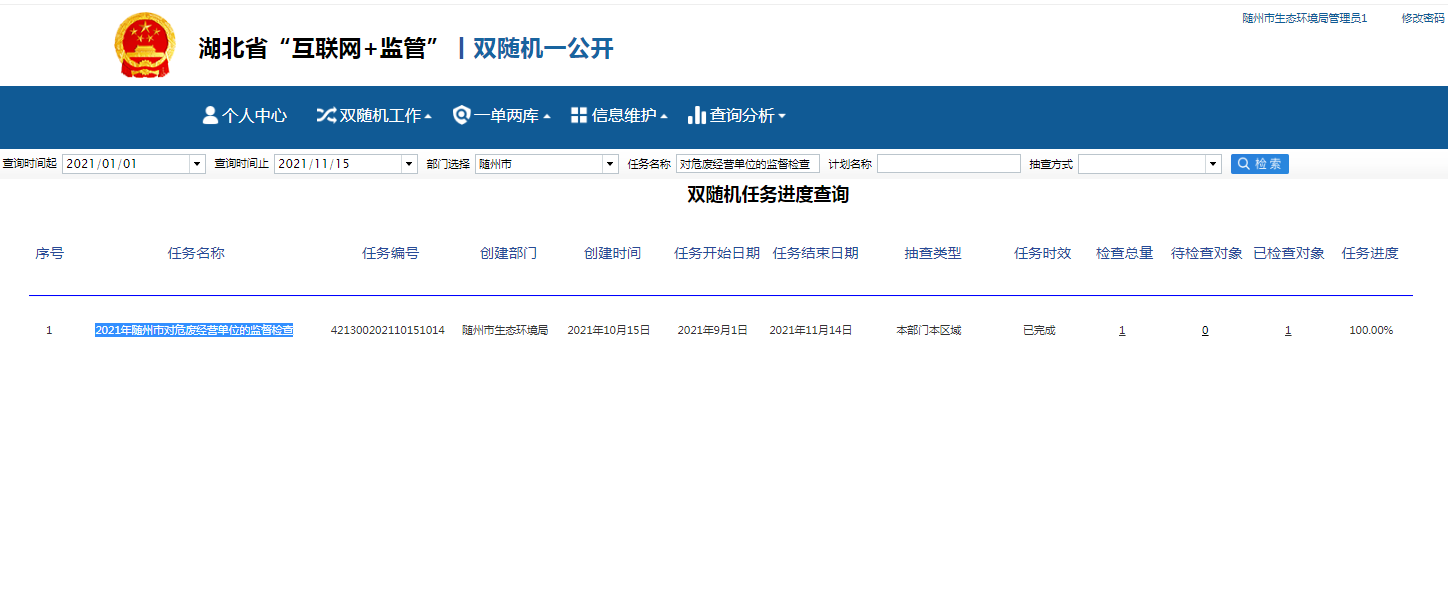The width and height of the screenshot is (1448, 604).
Task: Click the 已检查对象 value link
Action: tap(1288, 330)
